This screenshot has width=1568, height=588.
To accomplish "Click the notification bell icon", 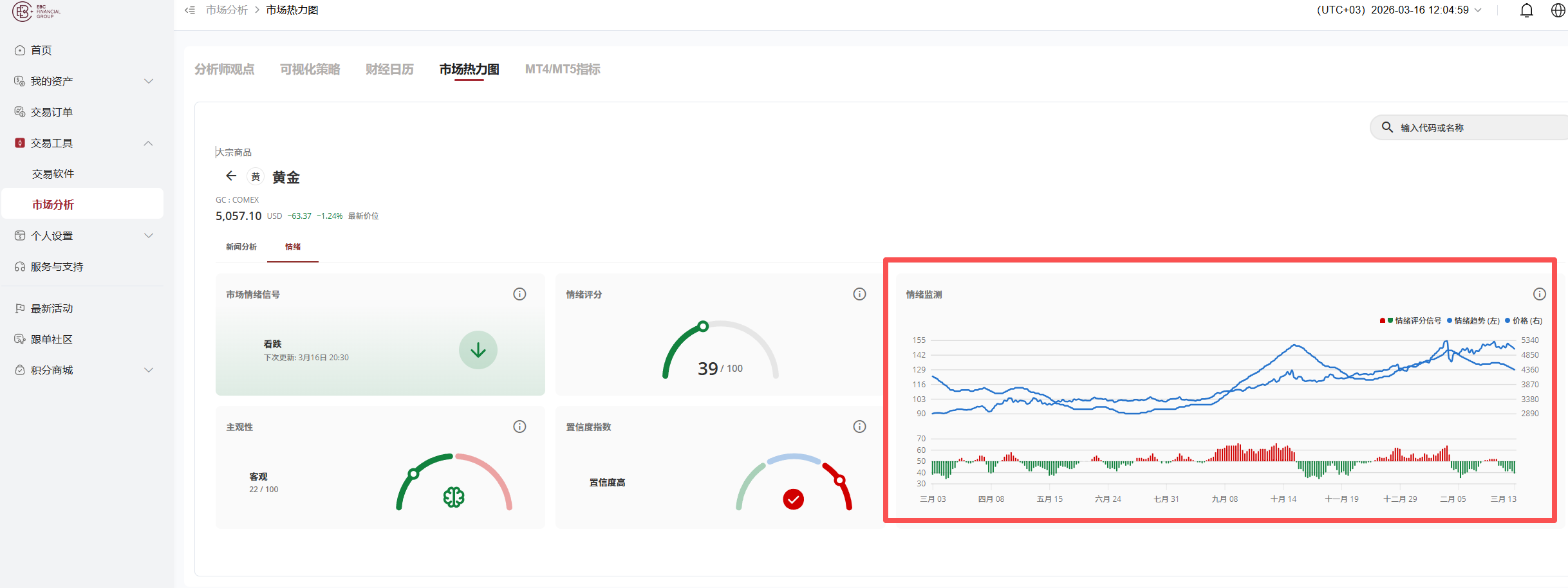I will tap(1526, 10).
